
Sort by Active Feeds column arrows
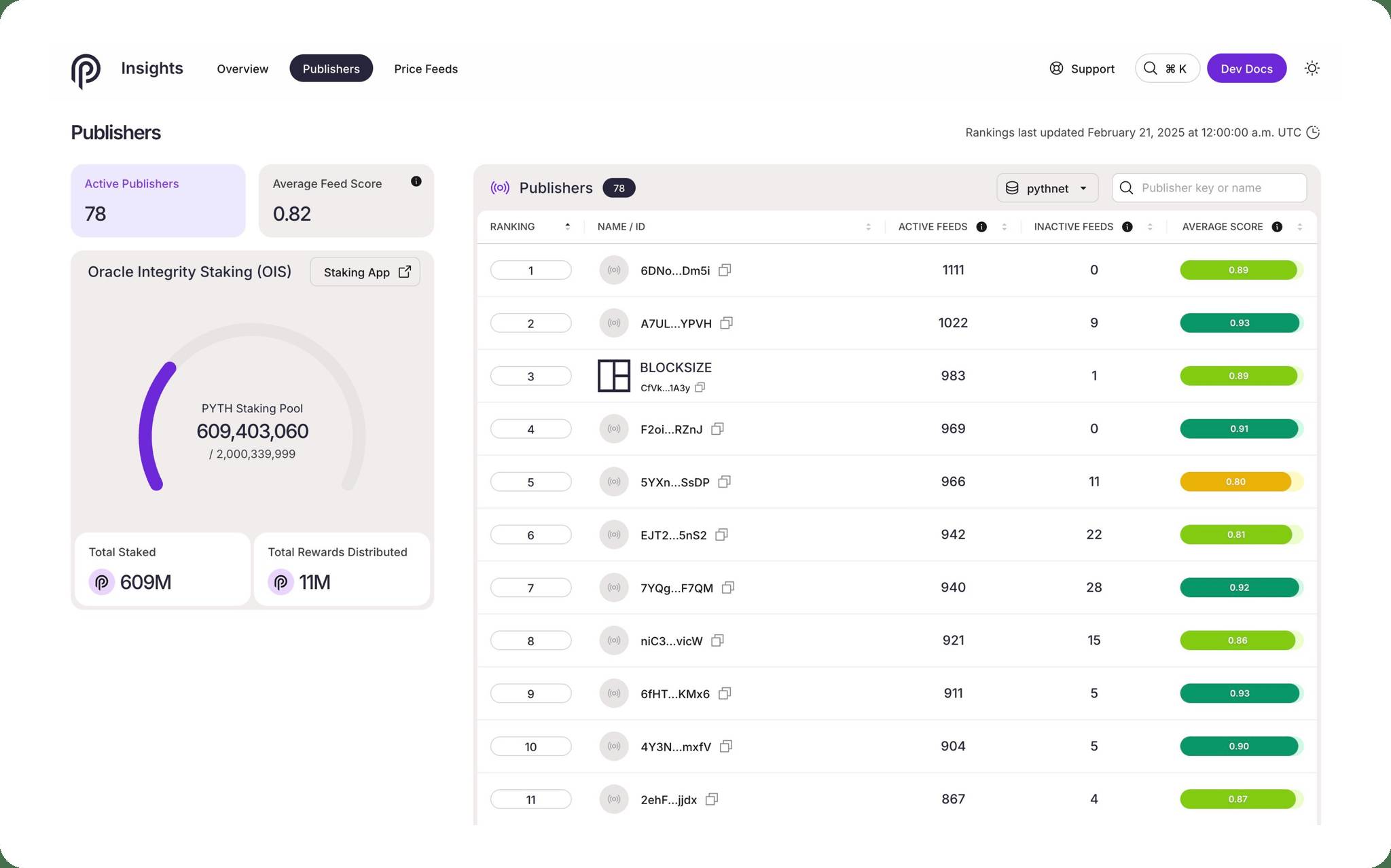click(1004, 227)
